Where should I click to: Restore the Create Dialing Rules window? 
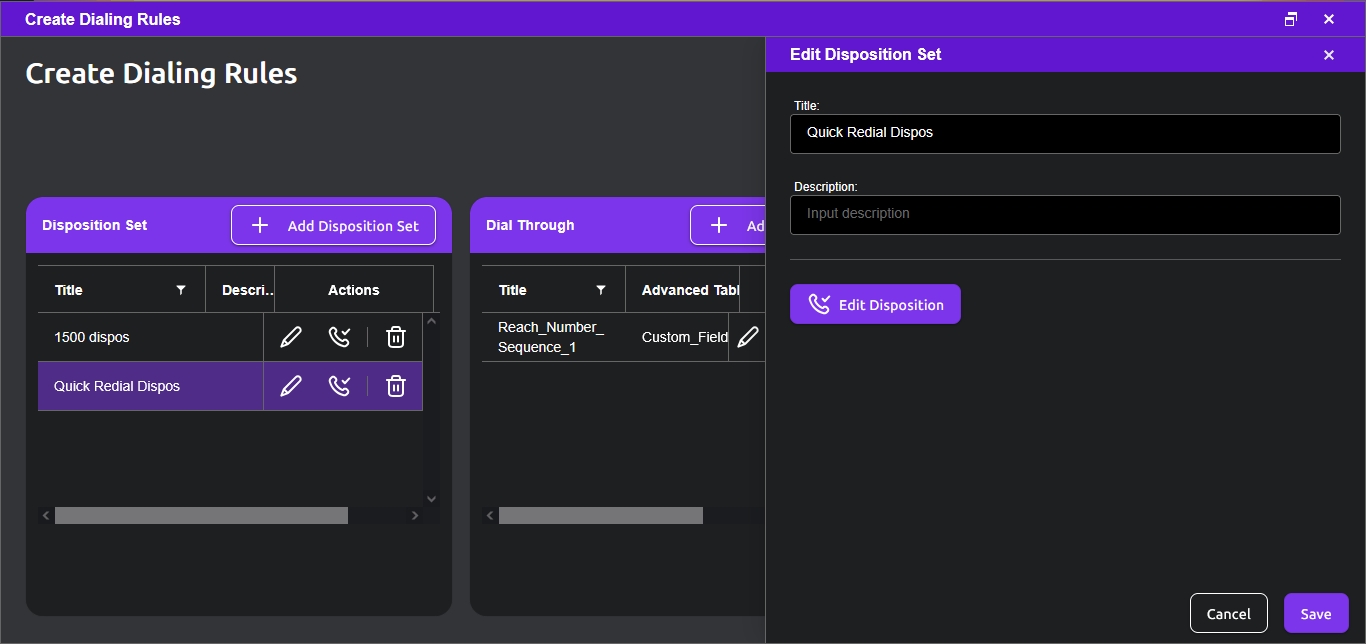point(1291,19)
